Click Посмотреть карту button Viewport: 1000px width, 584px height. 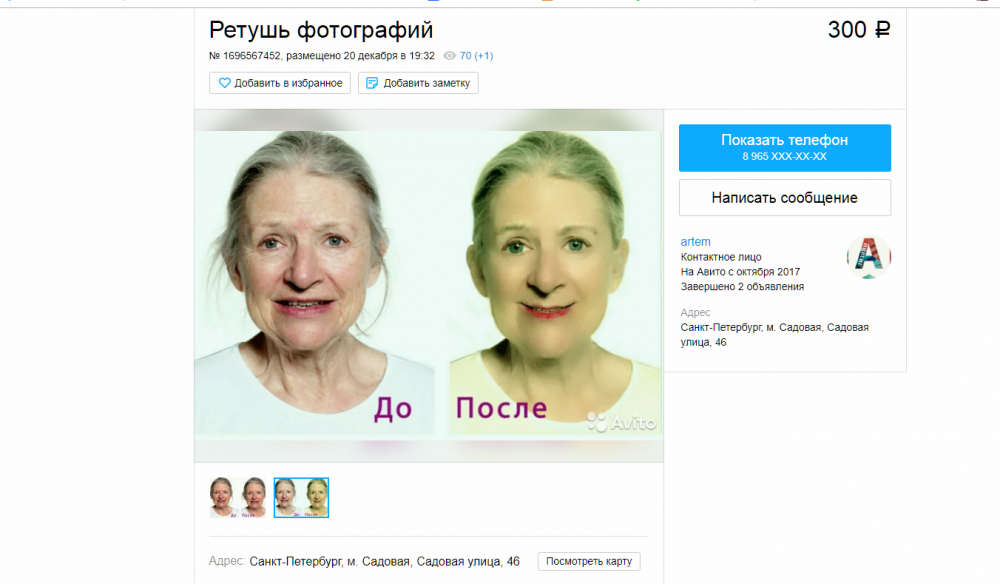click(x=588, y=561)
